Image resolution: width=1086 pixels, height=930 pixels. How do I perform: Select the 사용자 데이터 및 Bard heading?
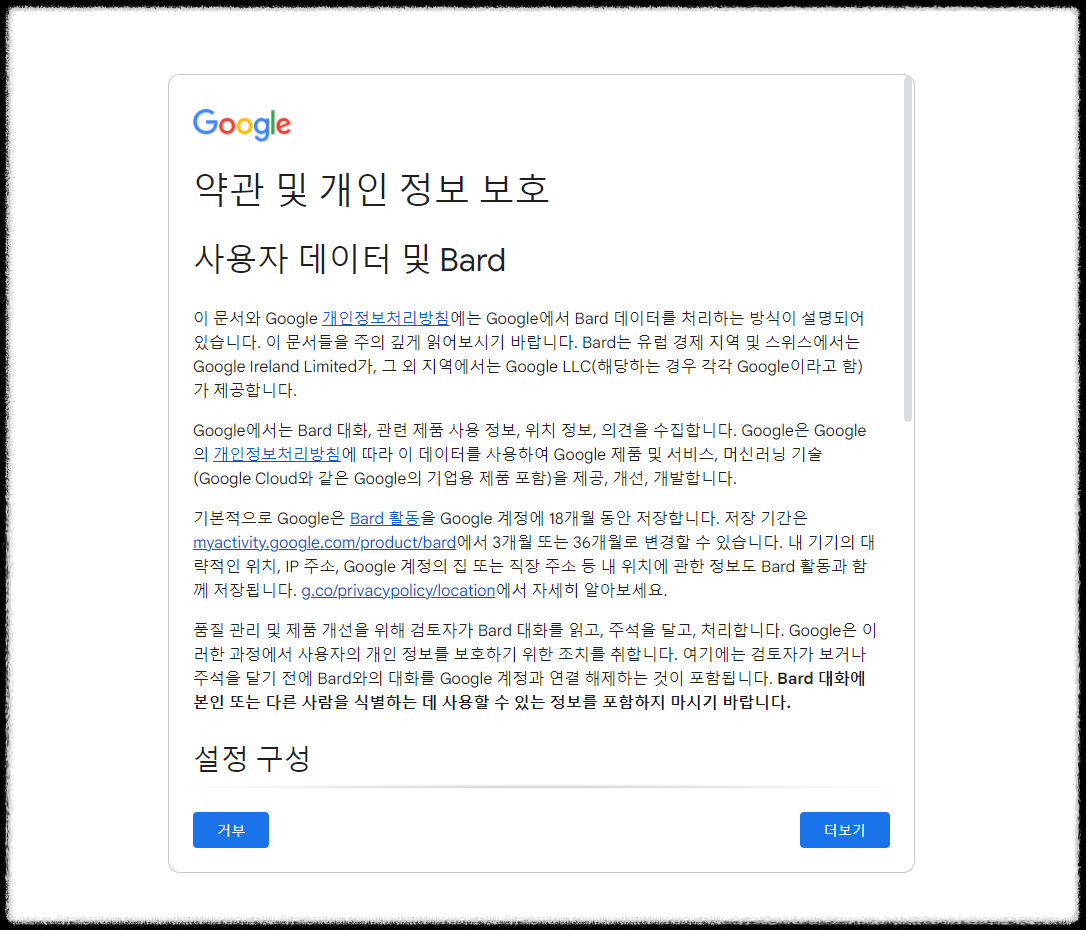(349, 259)
